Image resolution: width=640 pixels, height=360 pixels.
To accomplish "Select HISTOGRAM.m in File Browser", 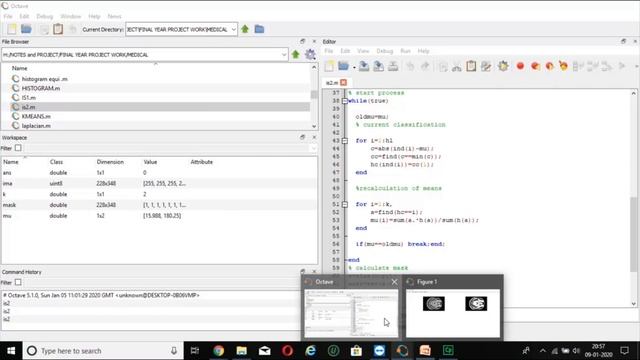I will click(x=41, y=88).
